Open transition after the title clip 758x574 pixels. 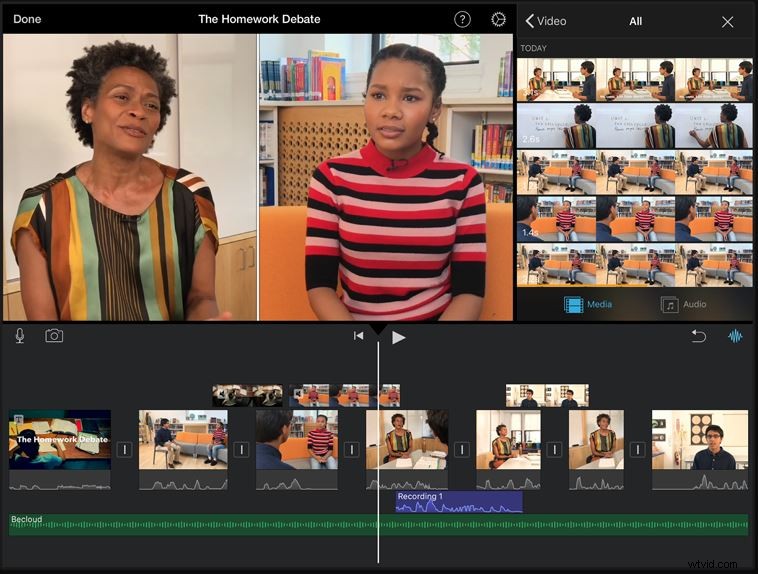click(125, 450)
